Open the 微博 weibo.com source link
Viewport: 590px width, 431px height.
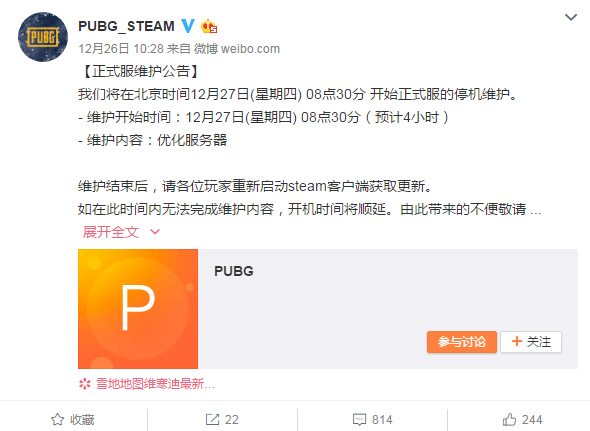pyautogui.click(x=237, y=49)
